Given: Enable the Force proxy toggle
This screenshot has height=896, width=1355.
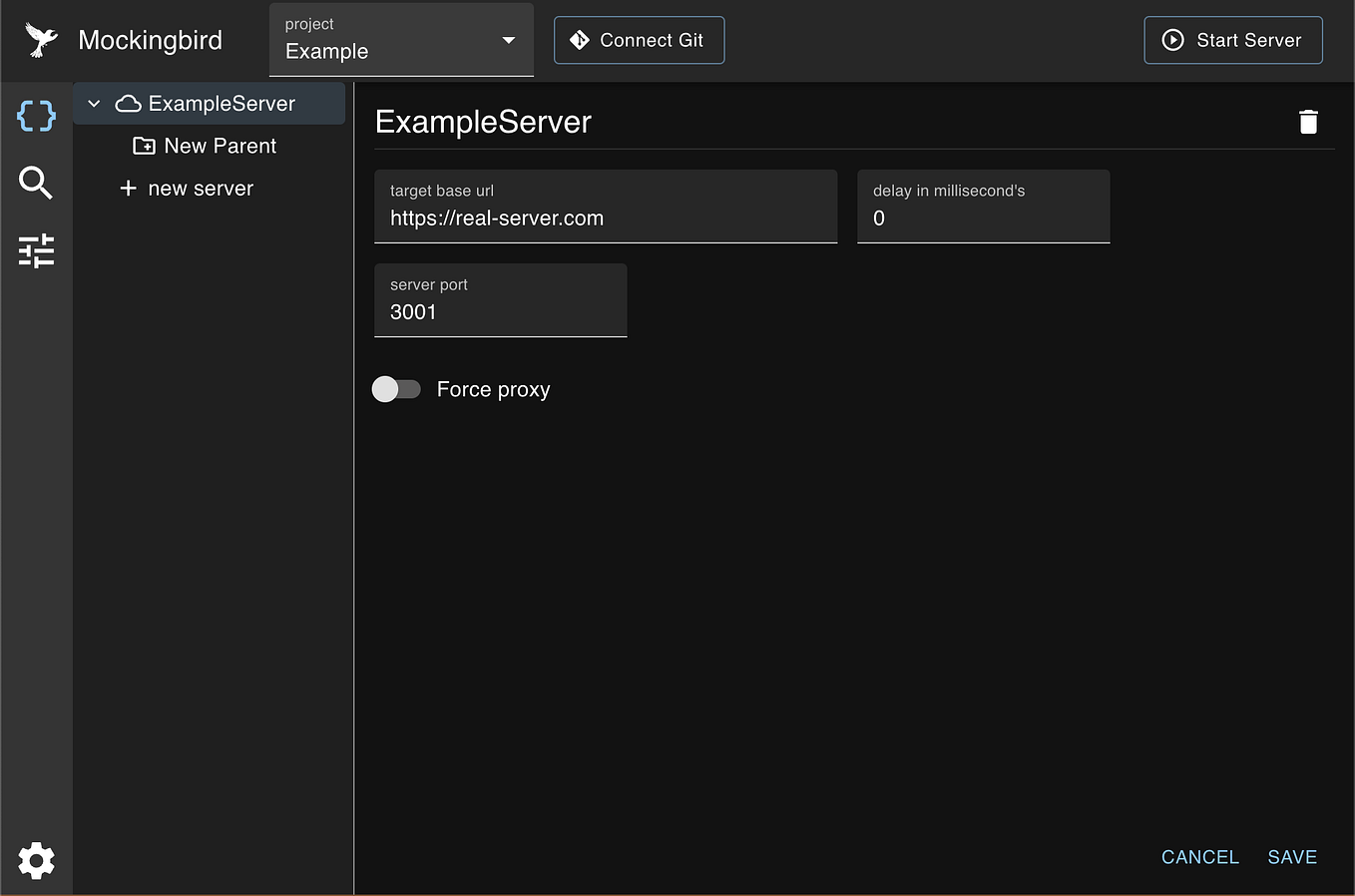Looking at the screenshot, I should (x=396, y=389).
